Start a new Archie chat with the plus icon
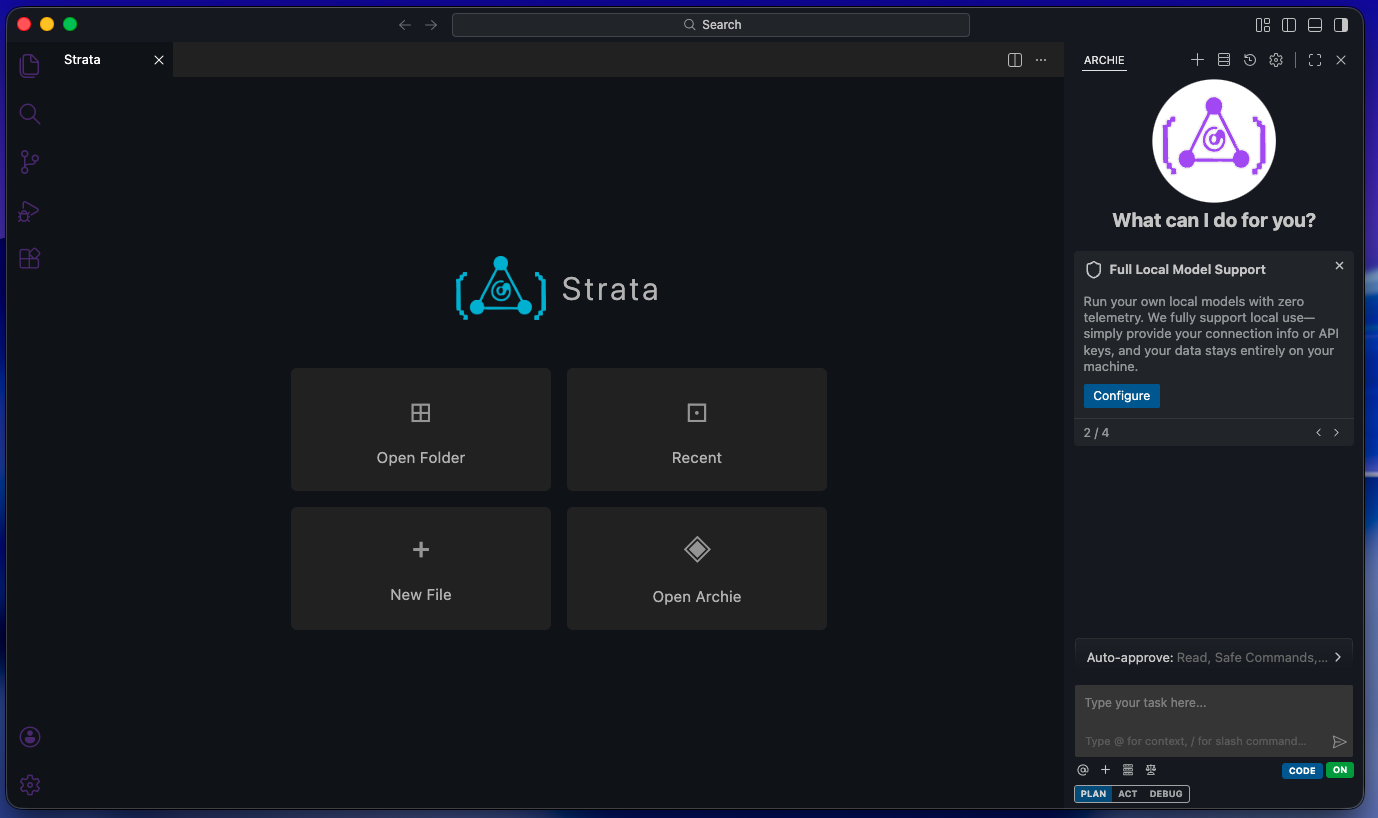 [x=1197, y=60]
